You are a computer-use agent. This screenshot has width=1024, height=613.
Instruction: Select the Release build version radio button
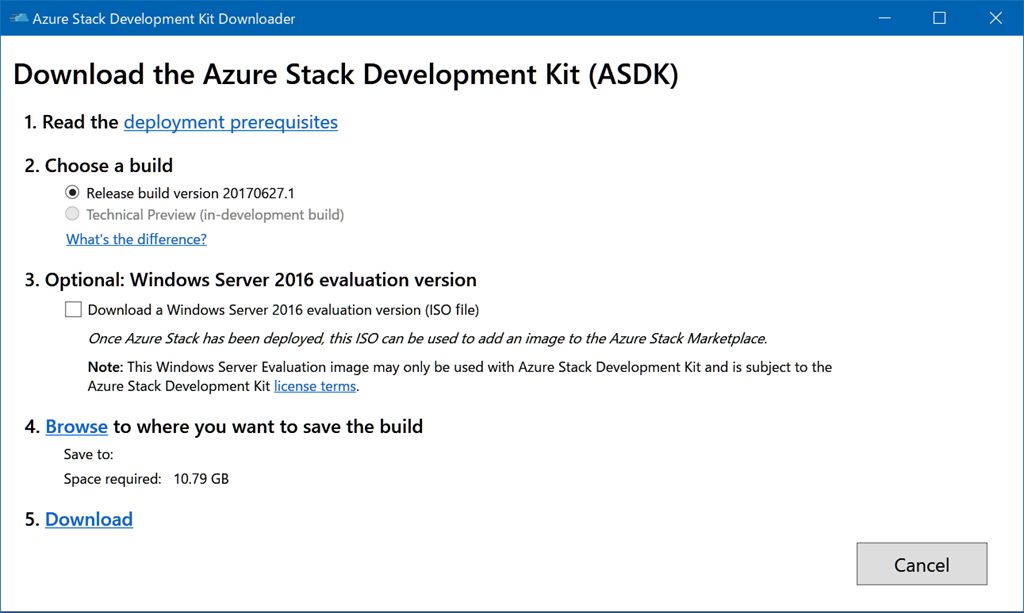(x=72, y=193)
